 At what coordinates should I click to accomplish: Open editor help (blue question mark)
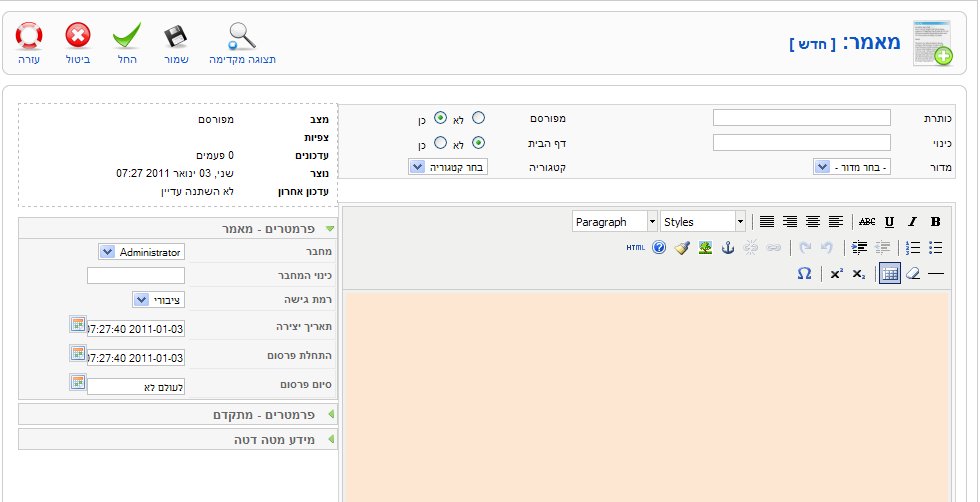tap(659, 248)
